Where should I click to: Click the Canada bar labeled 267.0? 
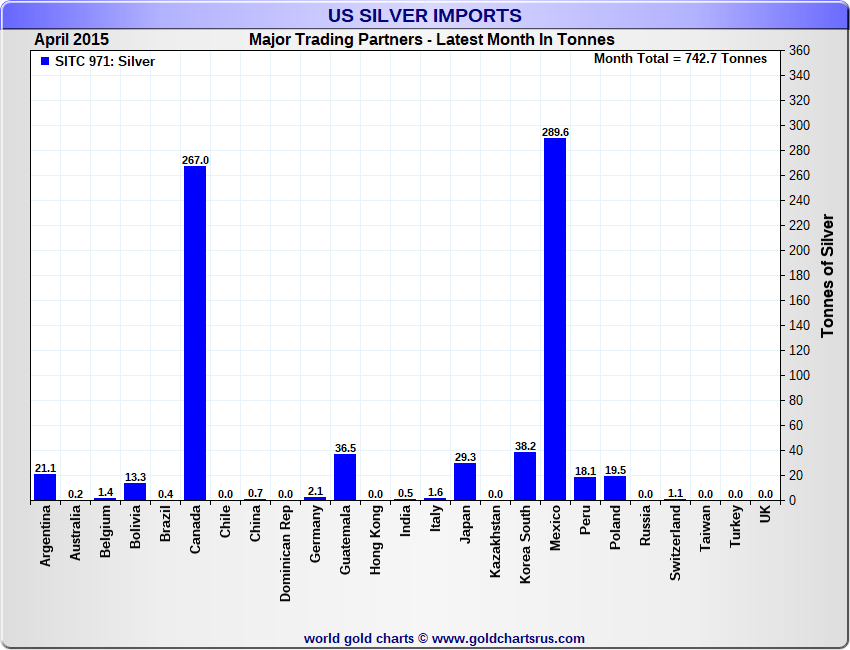[195, 332]
